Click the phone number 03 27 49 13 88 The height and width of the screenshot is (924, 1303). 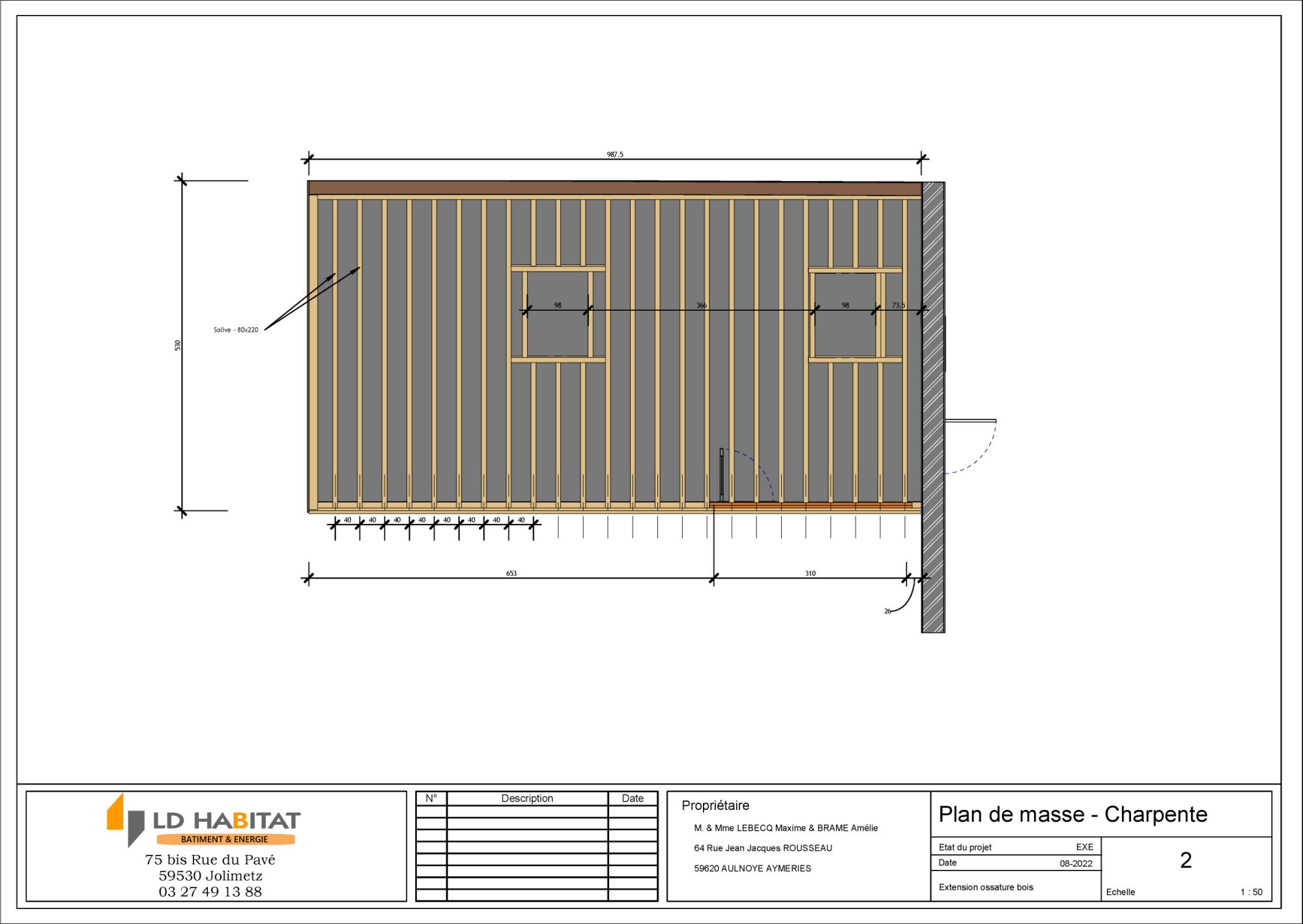(x=210, y=891)
